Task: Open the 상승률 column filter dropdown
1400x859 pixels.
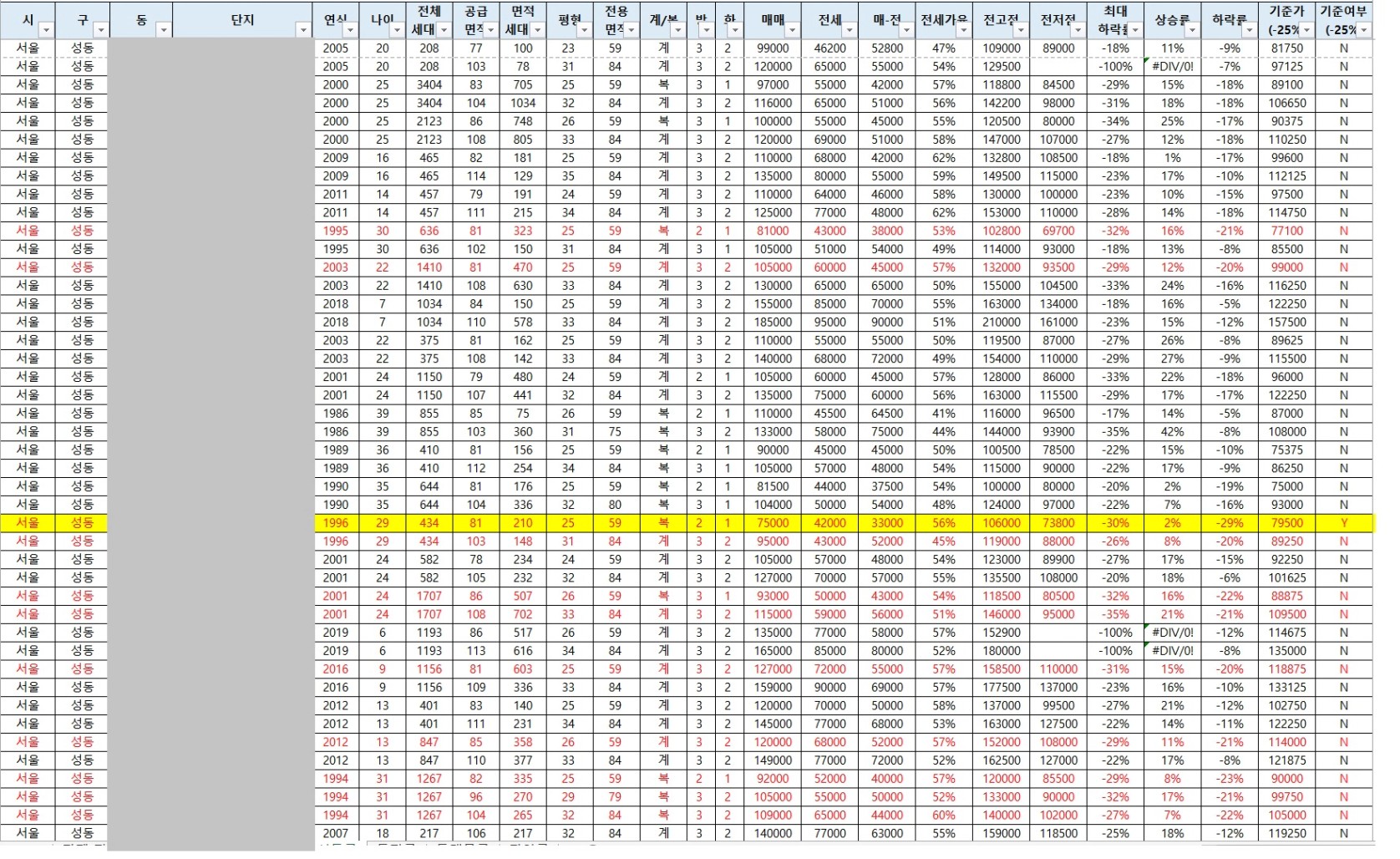Action: tap(1192, 30)
